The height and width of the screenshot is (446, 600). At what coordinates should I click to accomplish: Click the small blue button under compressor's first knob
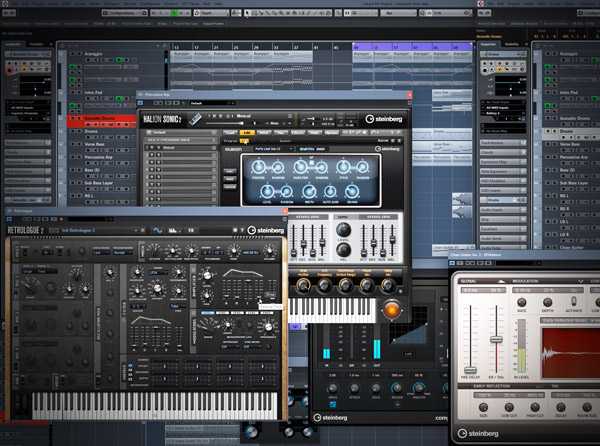333,404
